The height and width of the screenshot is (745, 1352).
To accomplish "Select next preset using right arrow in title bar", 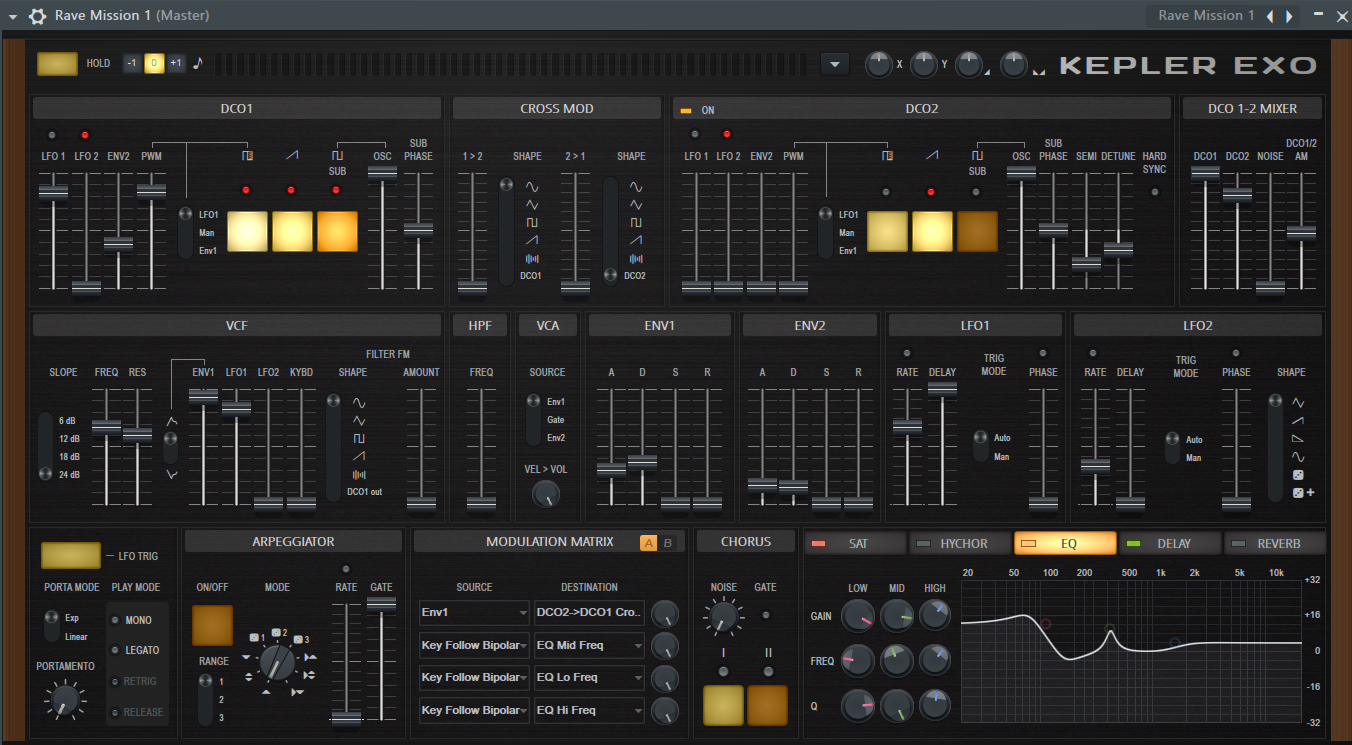I will pyautogui.click(x=1289, y=16).
